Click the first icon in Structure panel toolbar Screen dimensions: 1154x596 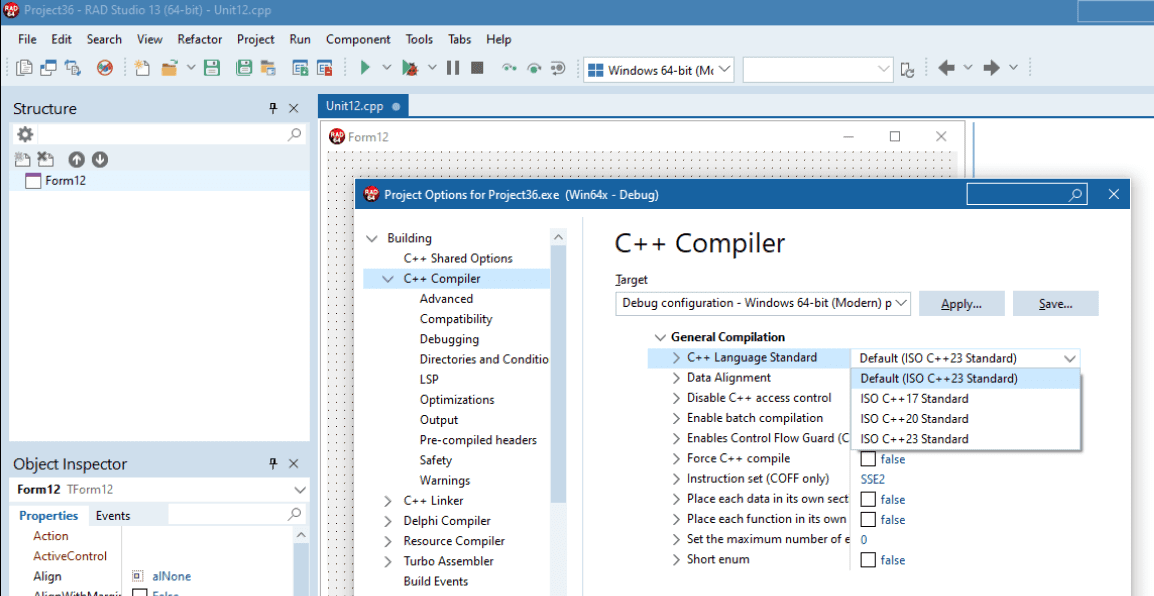coord(22,159)
